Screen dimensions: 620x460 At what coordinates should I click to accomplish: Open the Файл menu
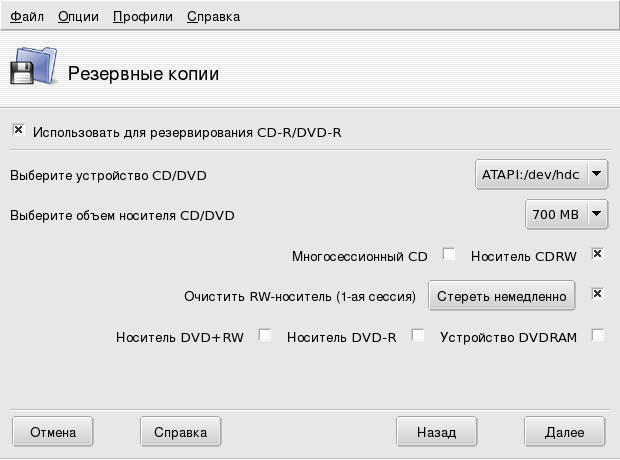point(27,17)
